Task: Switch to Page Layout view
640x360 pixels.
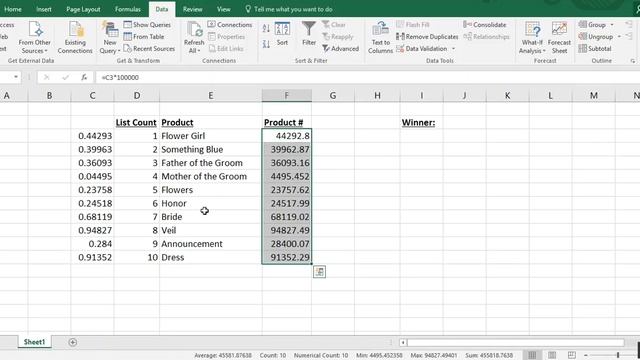Action: [x=552, y=355]
